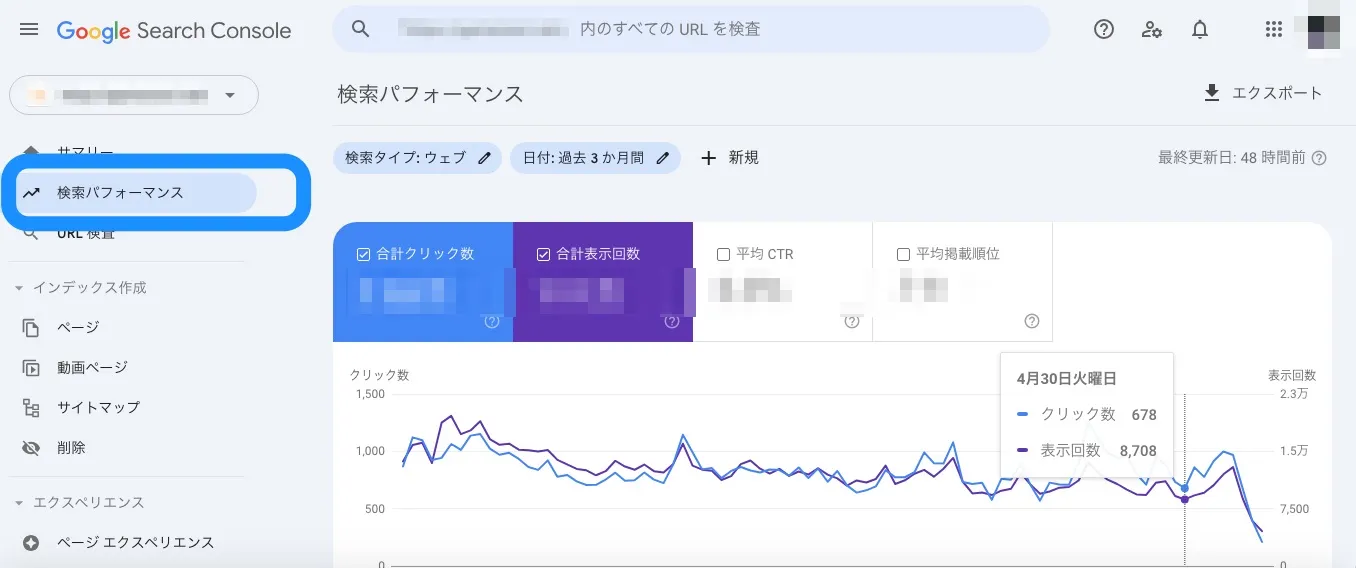Click the ページ エクスペリエンス plus-circle icon
The image size is (1356, 568).
pos(31,543)
